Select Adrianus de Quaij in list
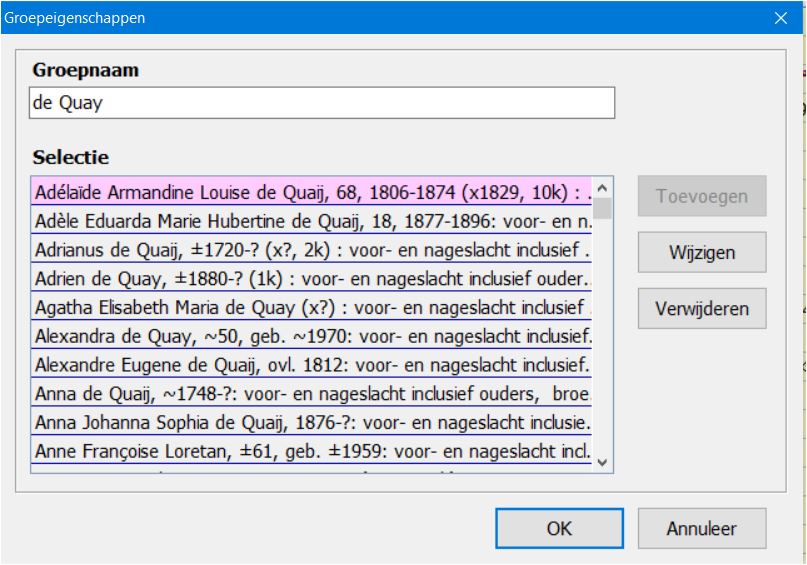 [x=312, y=248]
